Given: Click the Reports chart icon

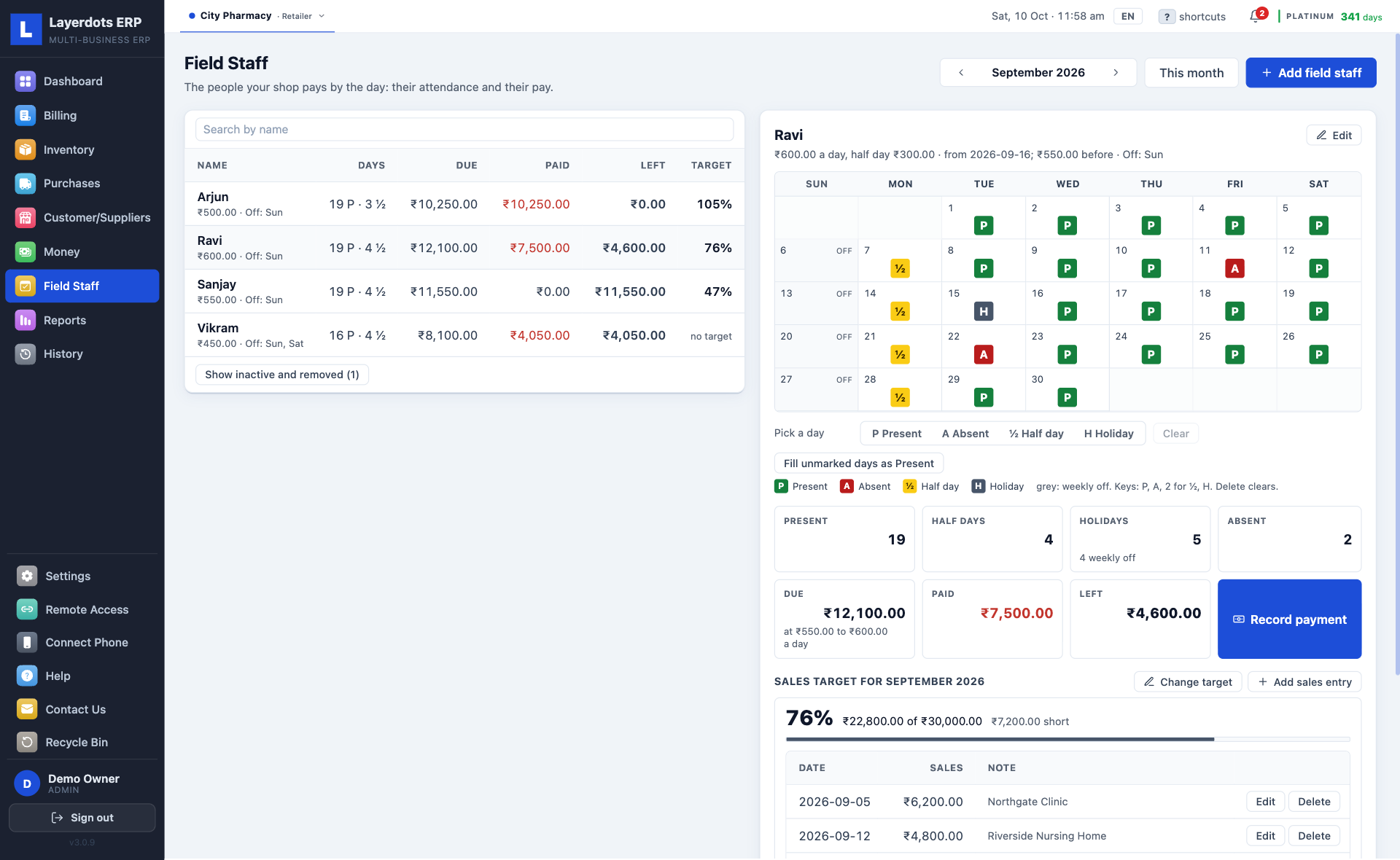Looking at the screenshot, I should (26, 320).
